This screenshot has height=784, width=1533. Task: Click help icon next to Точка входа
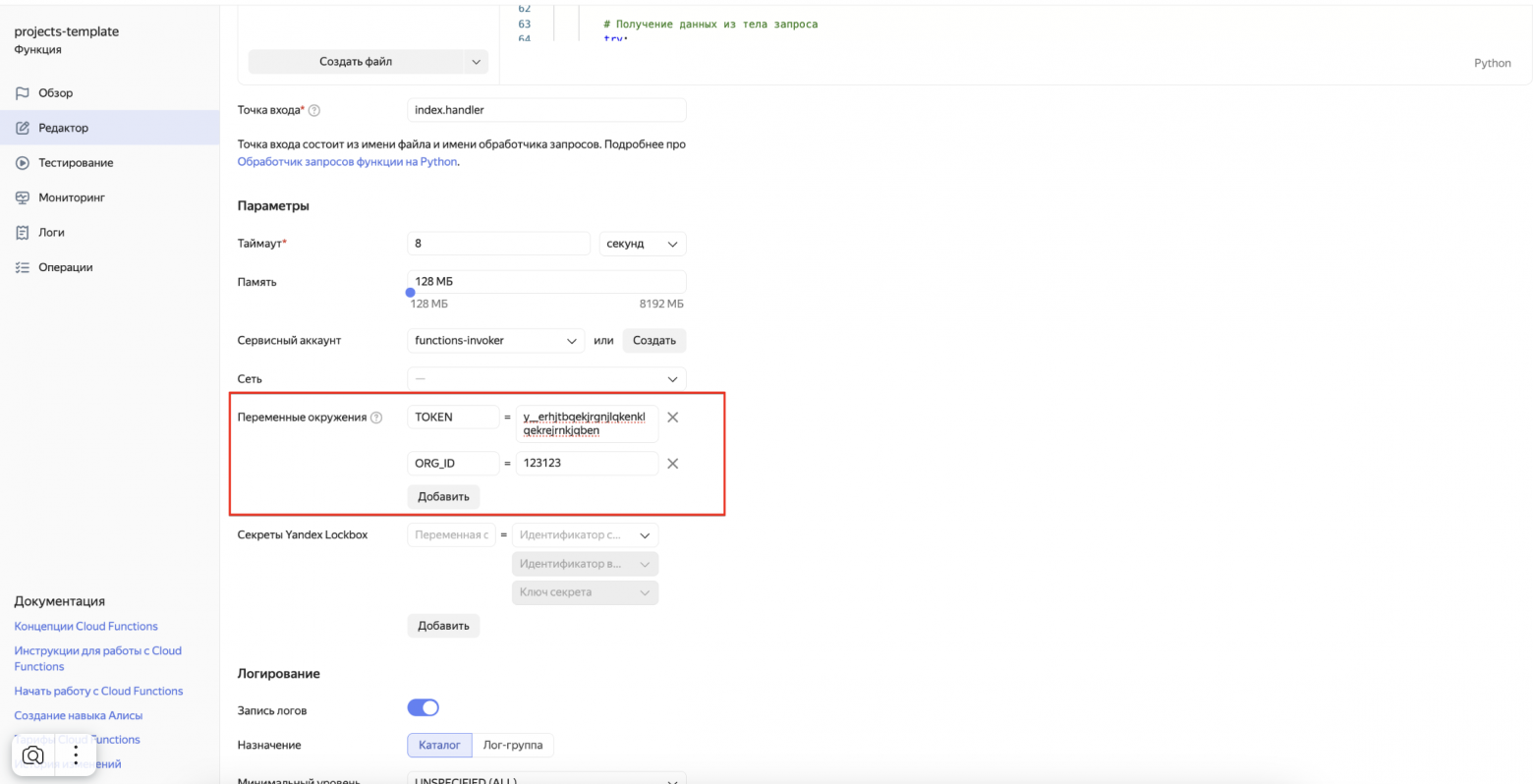314,110
